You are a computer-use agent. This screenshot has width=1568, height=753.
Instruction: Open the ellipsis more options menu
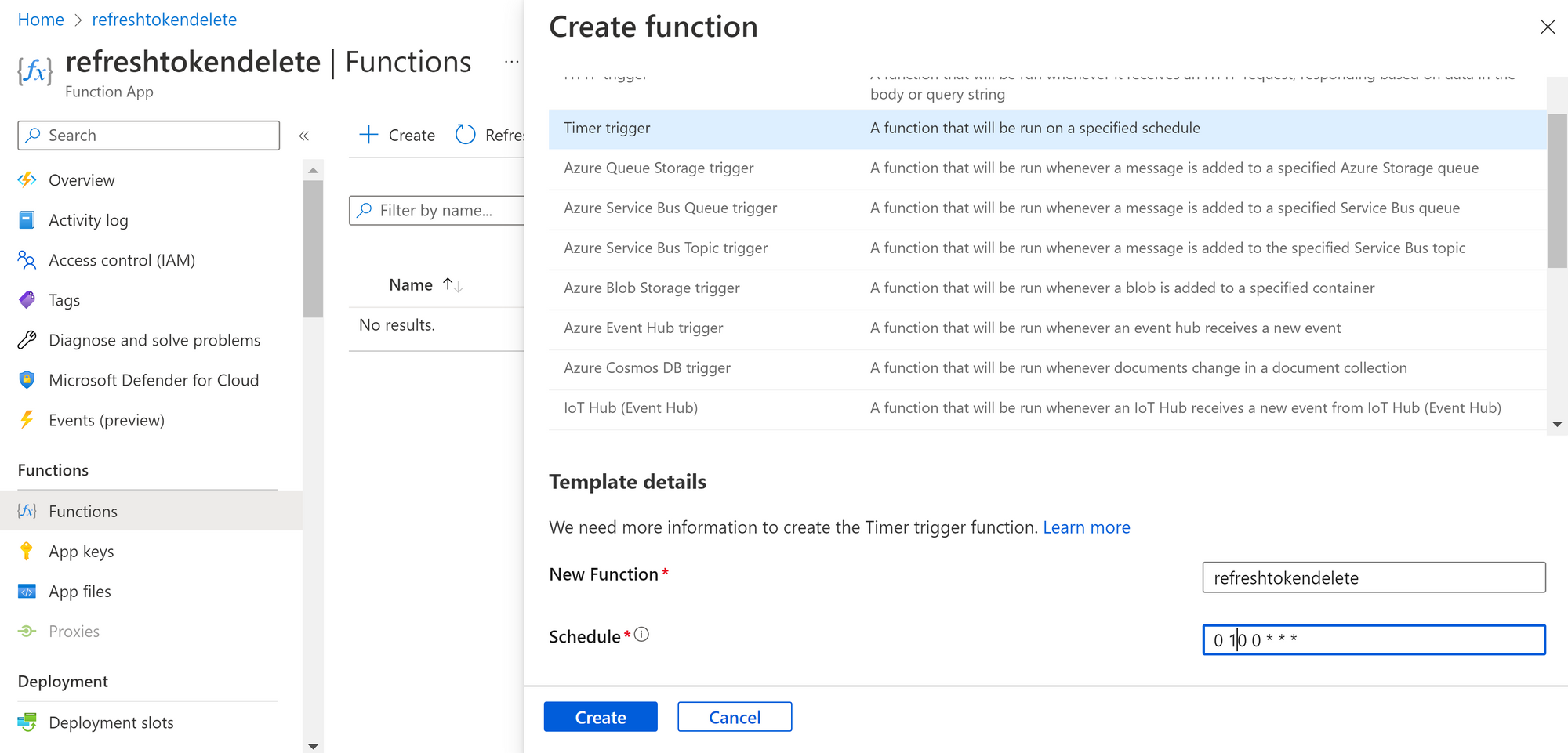pyautogui.click(x=511, y=61)
